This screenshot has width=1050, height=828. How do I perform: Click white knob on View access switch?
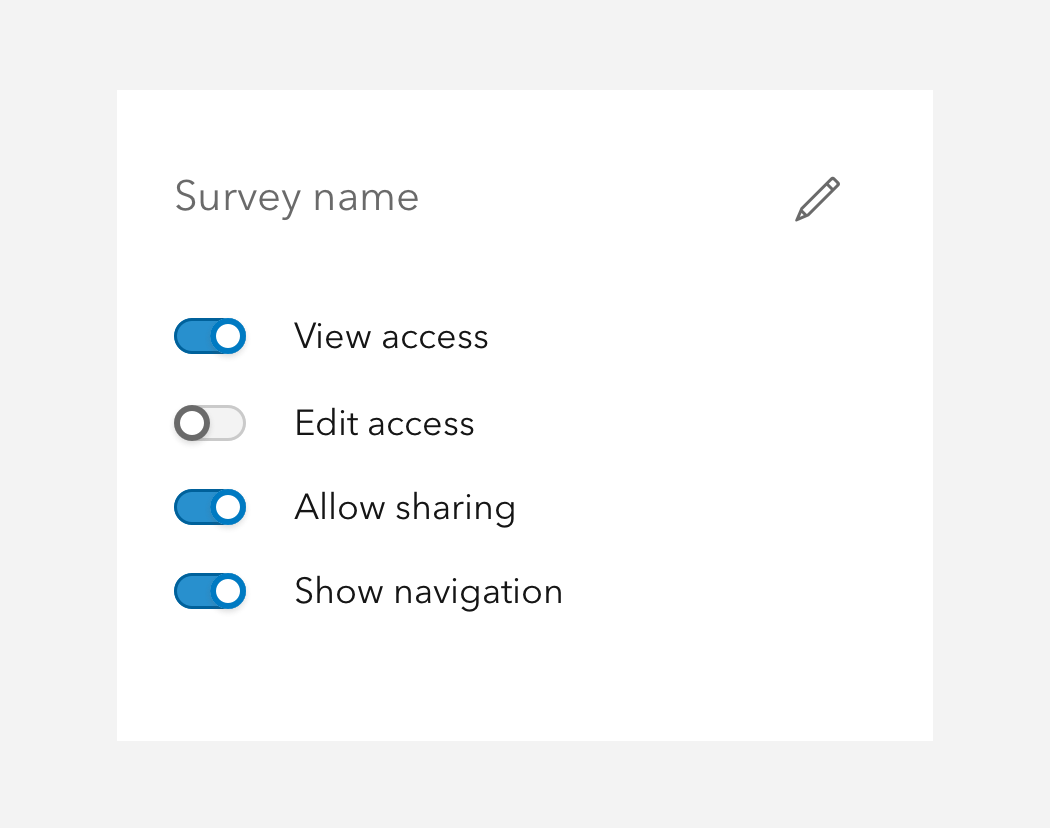pos(228,336)
